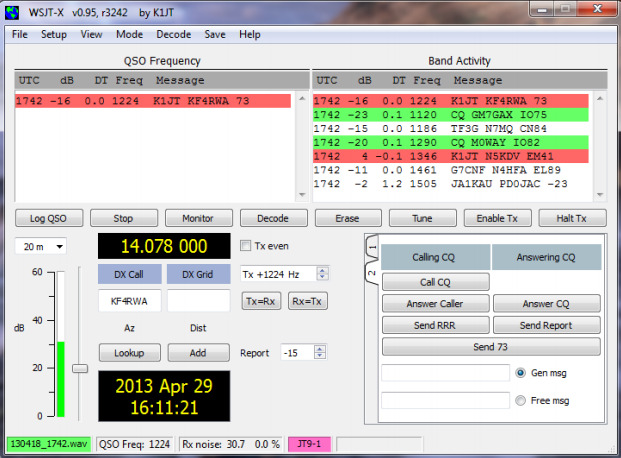The image size is (621, 458).
Task: Click the WSJT-X globe icon in title bar
Action: (12, 13)
